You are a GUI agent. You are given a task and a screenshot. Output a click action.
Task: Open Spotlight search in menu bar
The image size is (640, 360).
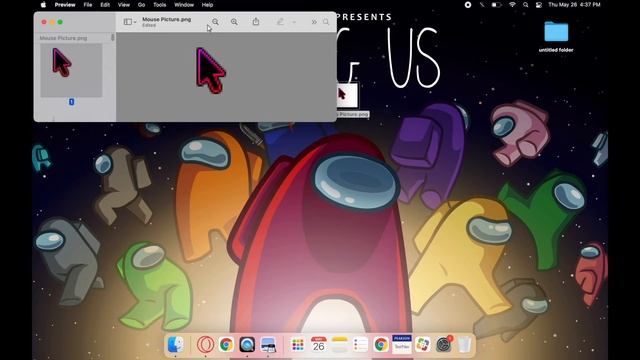[x=526, y=5]
